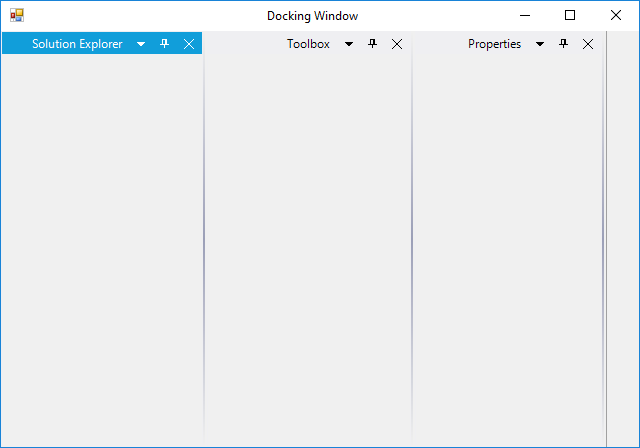Viewport: 640px width, 448px height.
Task: Toggle the Properties auto-hide pin icon
Action: coord(563,43)
